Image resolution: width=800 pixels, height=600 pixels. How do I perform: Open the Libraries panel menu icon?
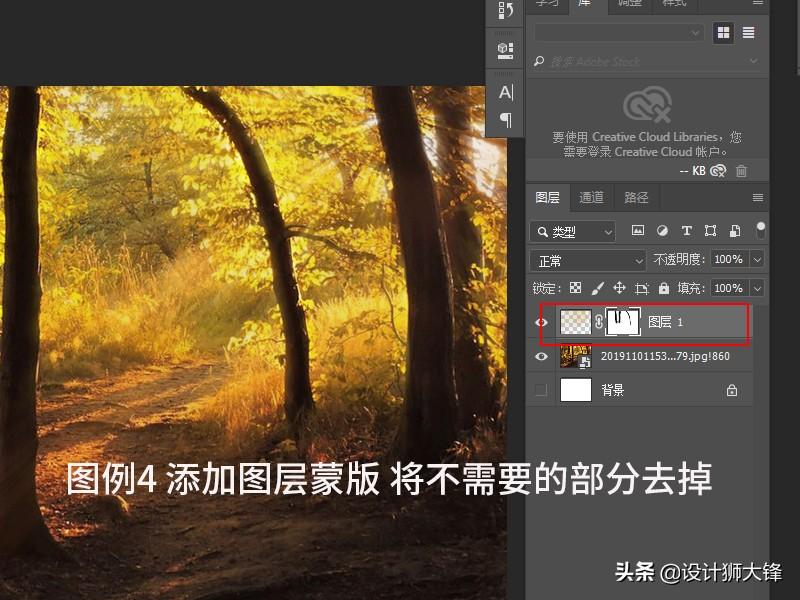[758, 3]
